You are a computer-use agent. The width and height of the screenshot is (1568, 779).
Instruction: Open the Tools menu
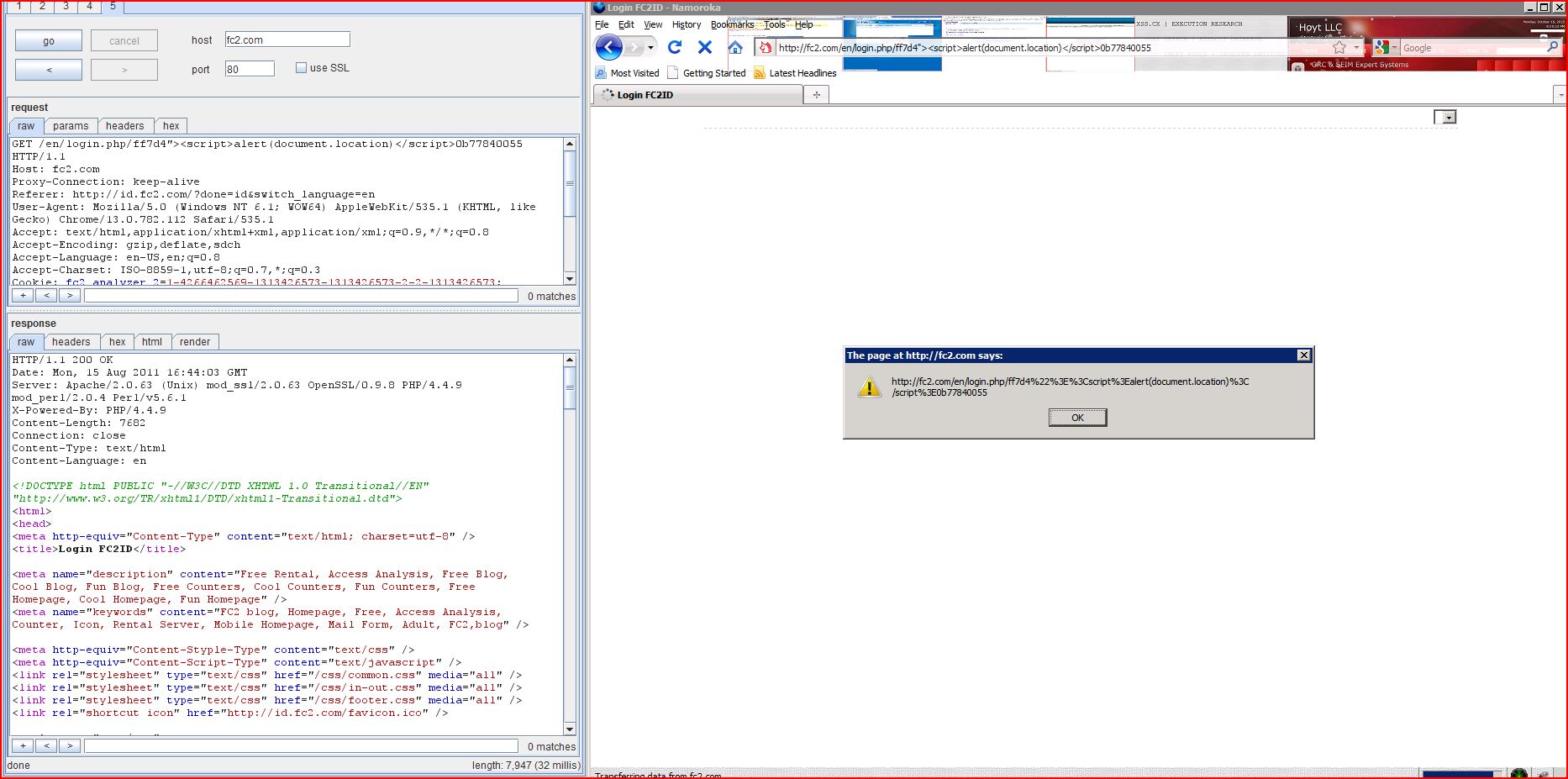(x=775, y=24)
